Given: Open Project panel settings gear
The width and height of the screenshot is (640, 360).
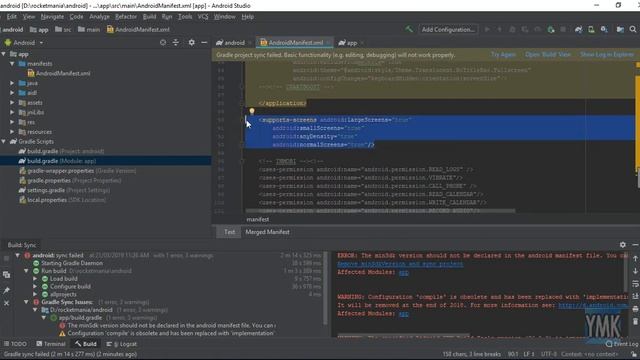Looking at the screenshot, I should tap(191, 42).
